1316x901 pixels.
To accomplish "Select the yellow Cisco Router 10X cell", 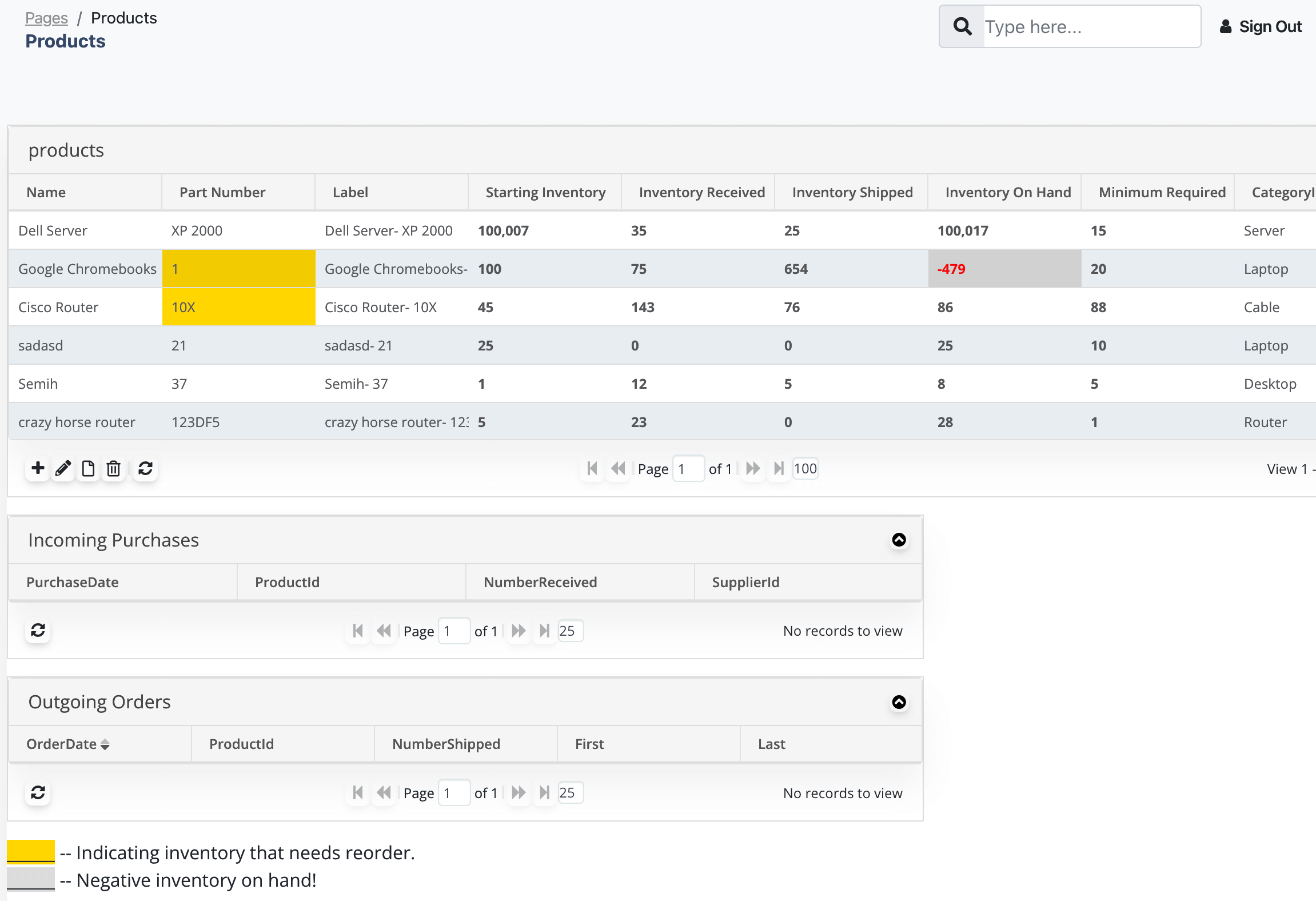I will (x=239, y=307).
